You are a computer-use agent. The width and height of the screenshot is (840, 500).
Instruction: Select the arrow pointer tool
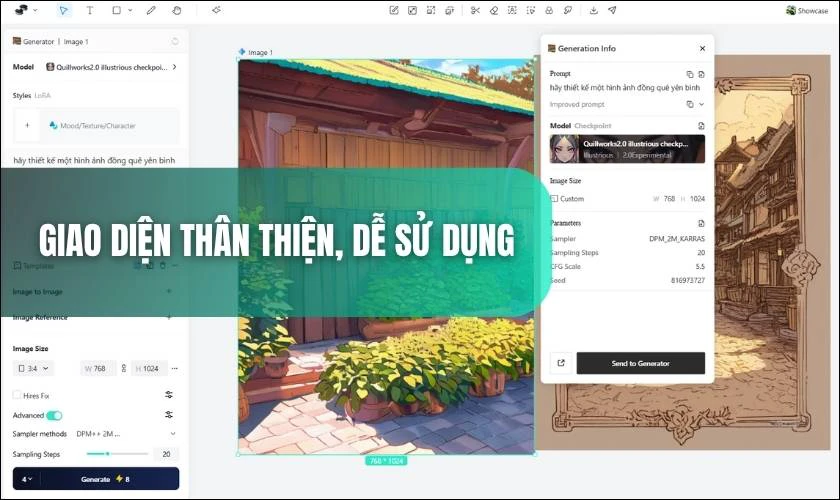[x=63, y=10]
